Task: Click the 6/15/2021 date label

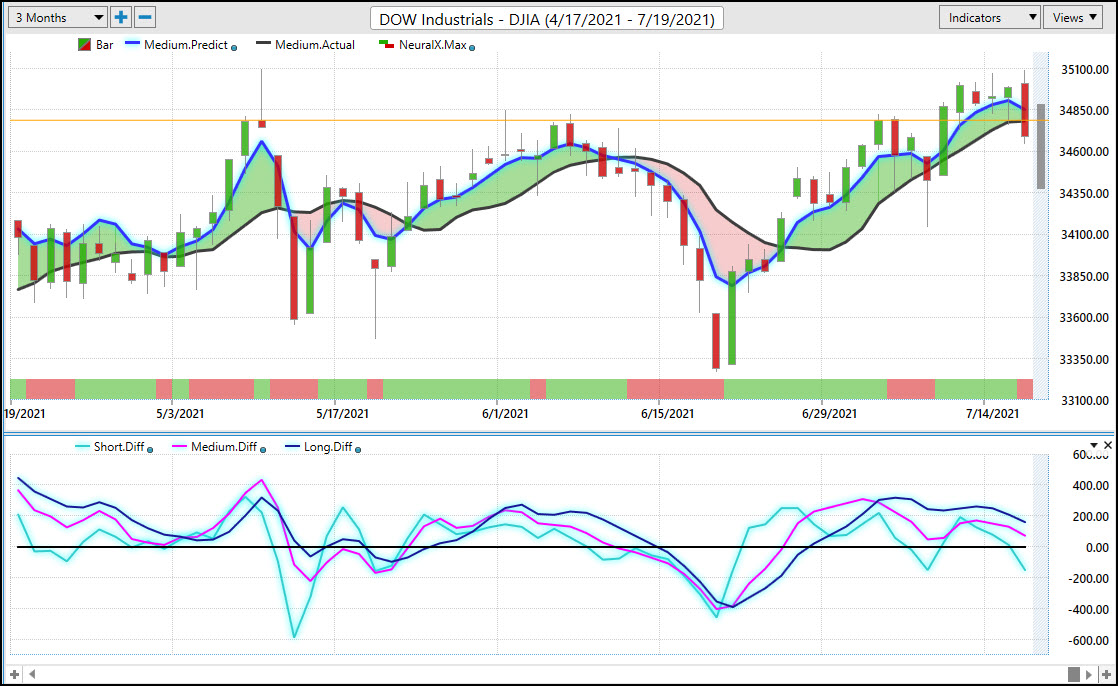Action: coord(667,414)
